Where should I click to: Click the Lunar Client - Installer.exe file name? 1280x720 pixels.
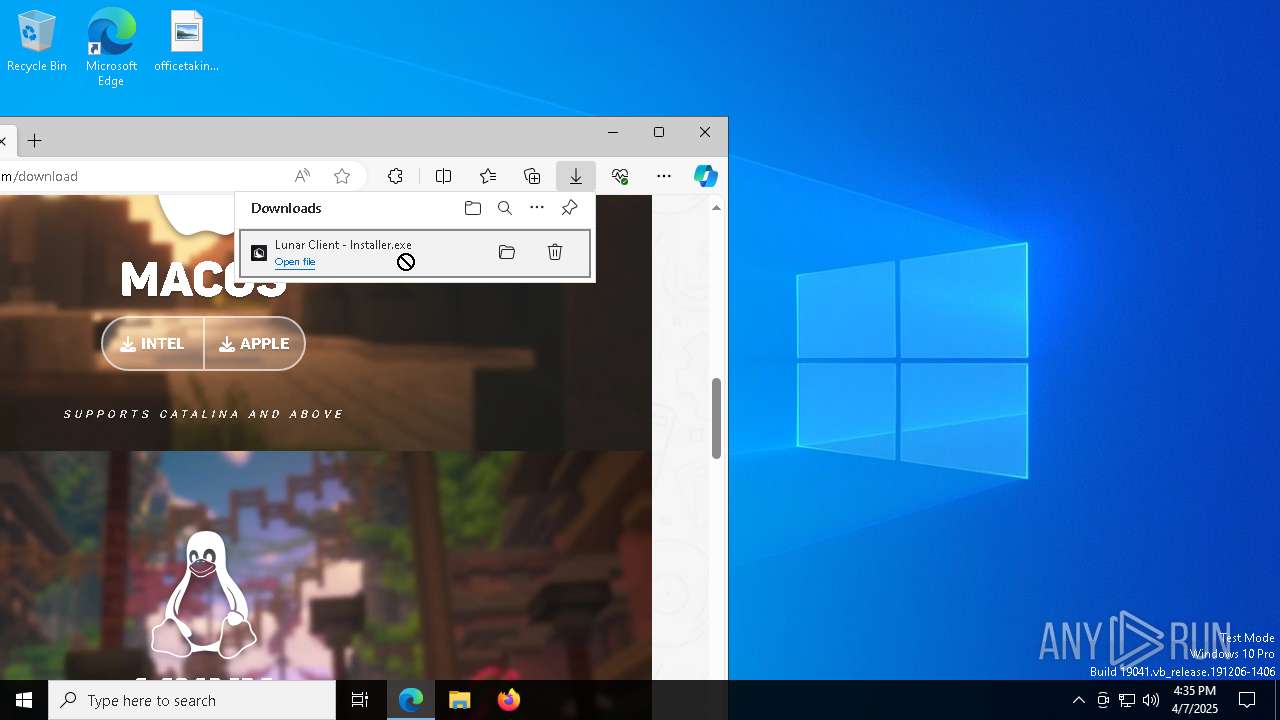[343, 245]
